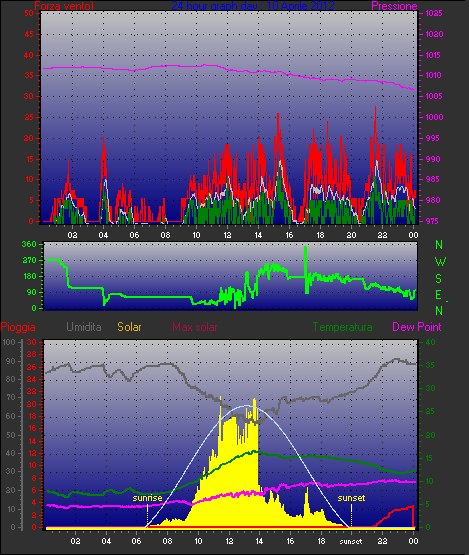Click the 24 hour graph day title
This screenshot has width=469, height=555.
(x=253, y=6)
